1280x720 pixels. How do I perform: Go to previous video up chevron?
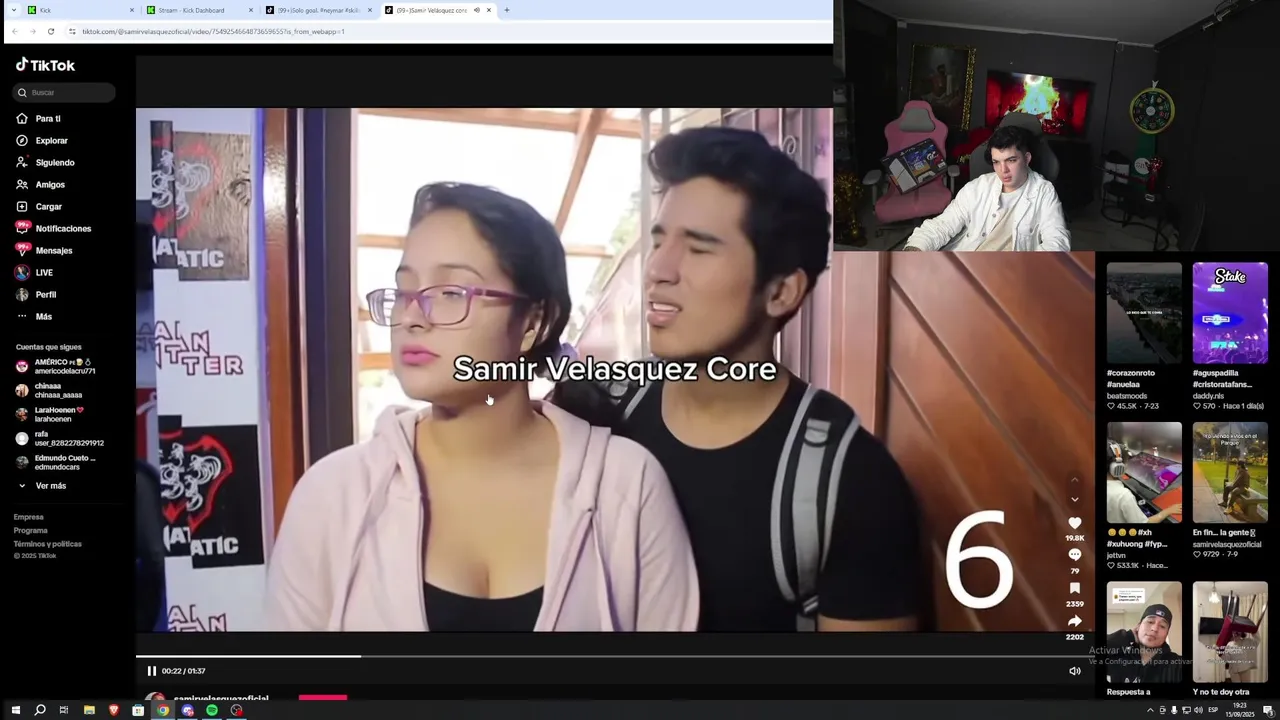(x=1075, y=481)
